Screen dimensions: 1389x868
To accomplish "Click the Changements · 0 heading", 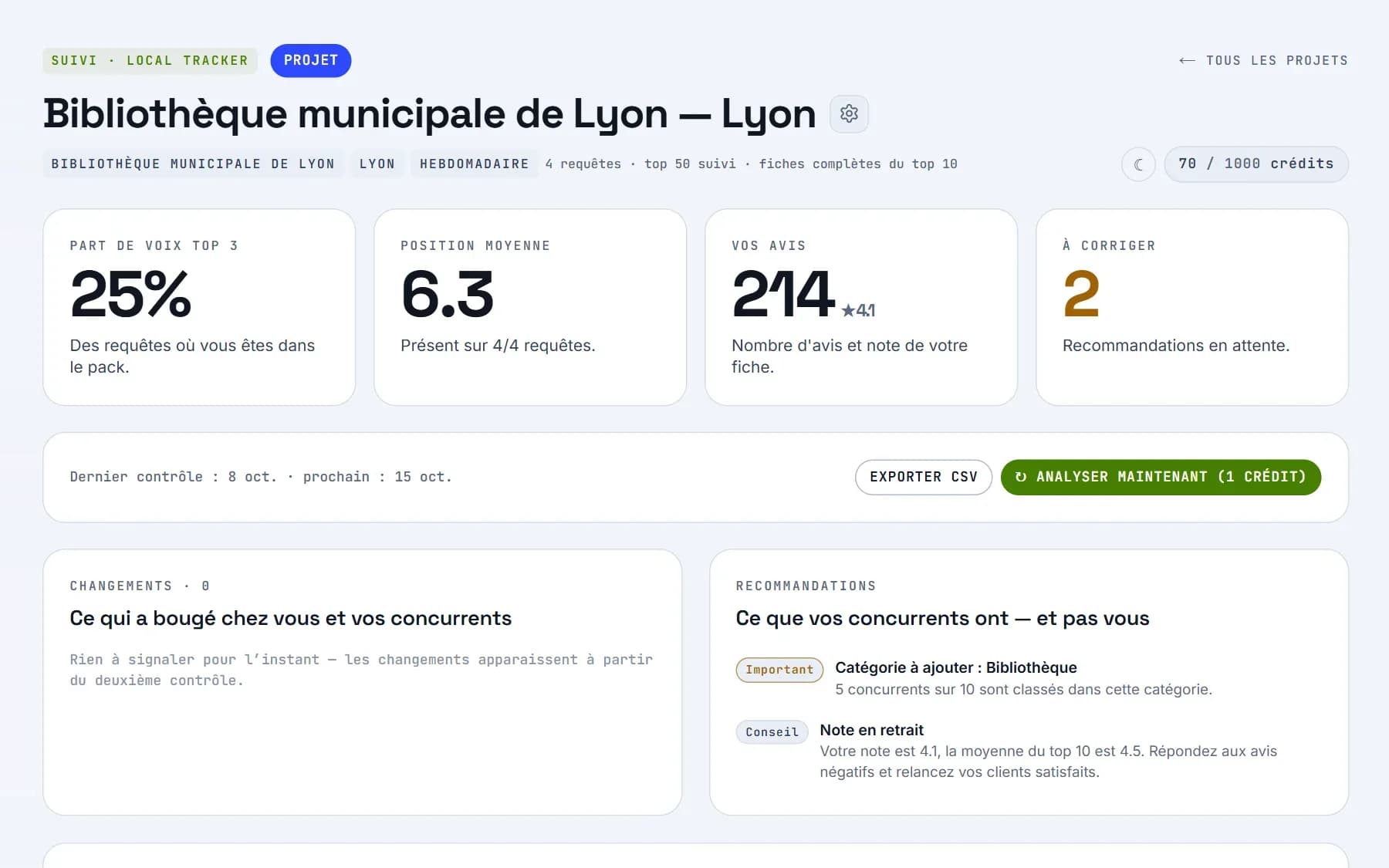I will (x=140, y=586).
